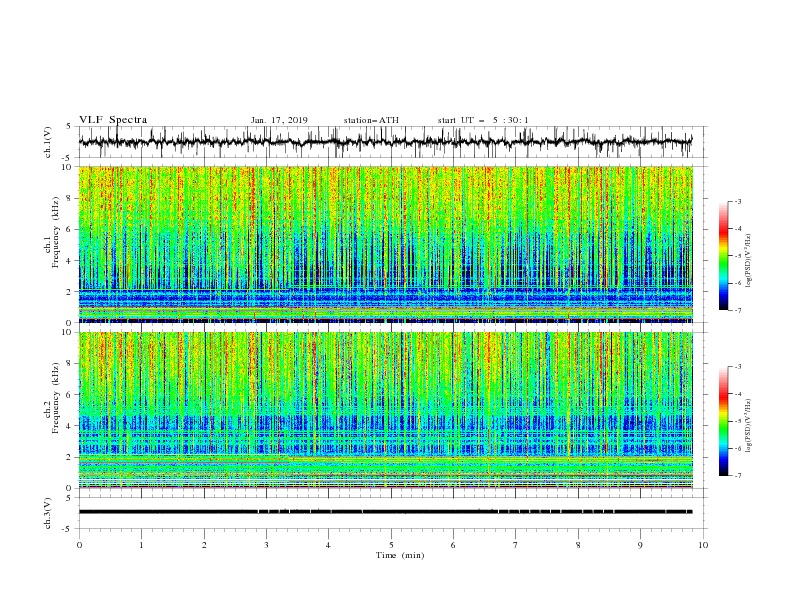
Task: Click the 'VLF Spectra' plot title
Action: click(x=113, y=120)
